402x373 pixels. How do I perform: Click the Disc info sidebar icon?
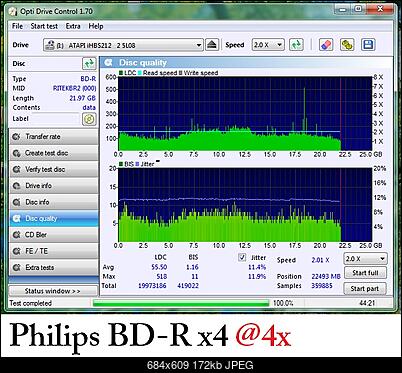tap(16, 202)
